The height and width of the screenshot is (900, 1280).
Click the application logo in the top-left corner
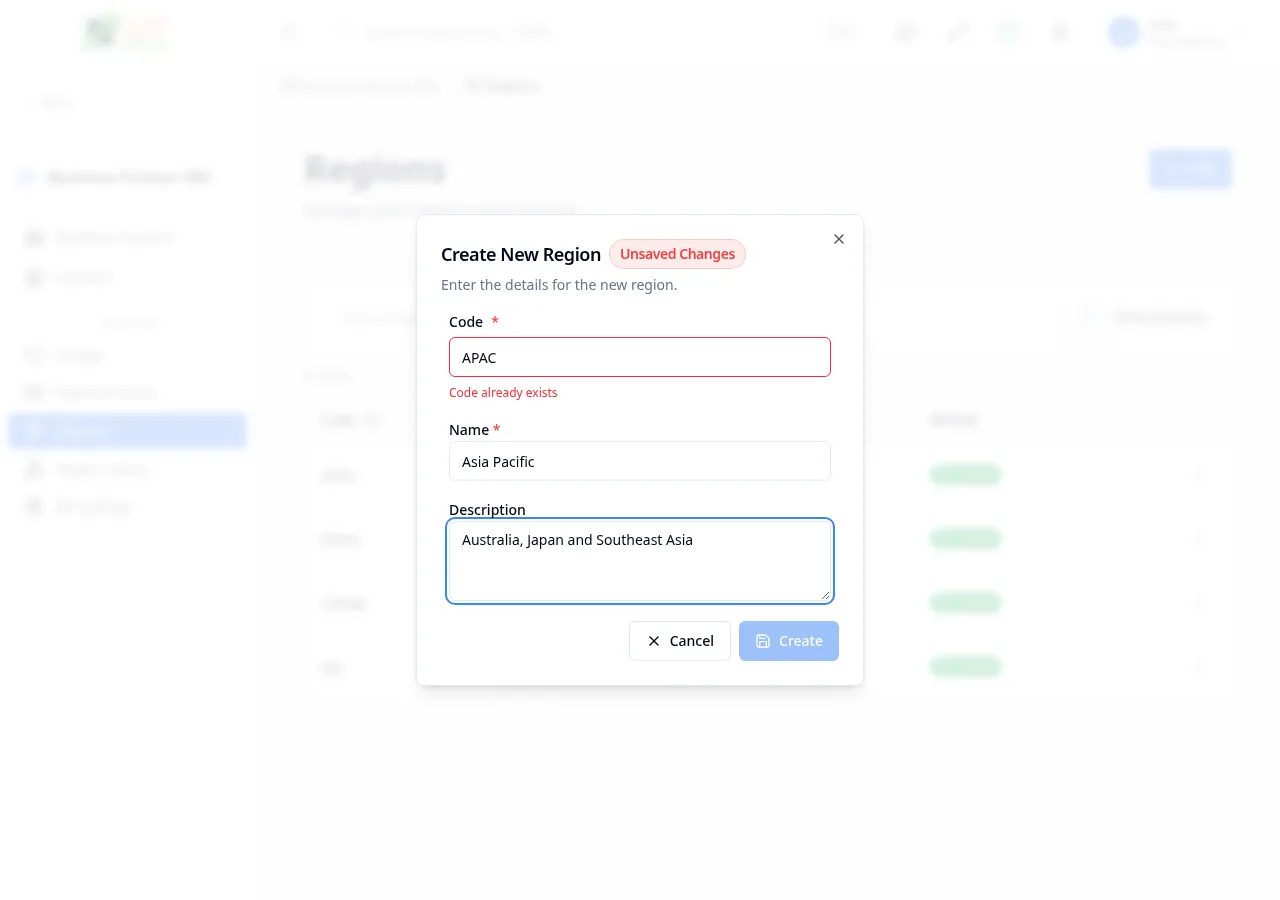pyautogui.click(x=126, y=32)
